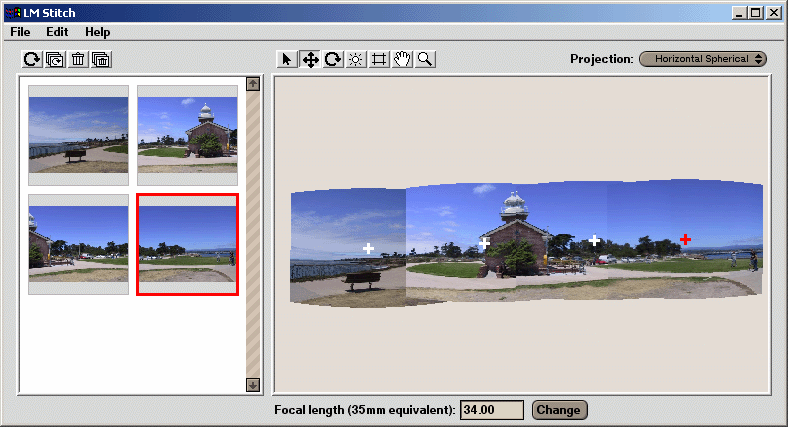Click the white cross marker over the parked cars
The width and height of the screenshot is (788, 427).
point(595,240)
